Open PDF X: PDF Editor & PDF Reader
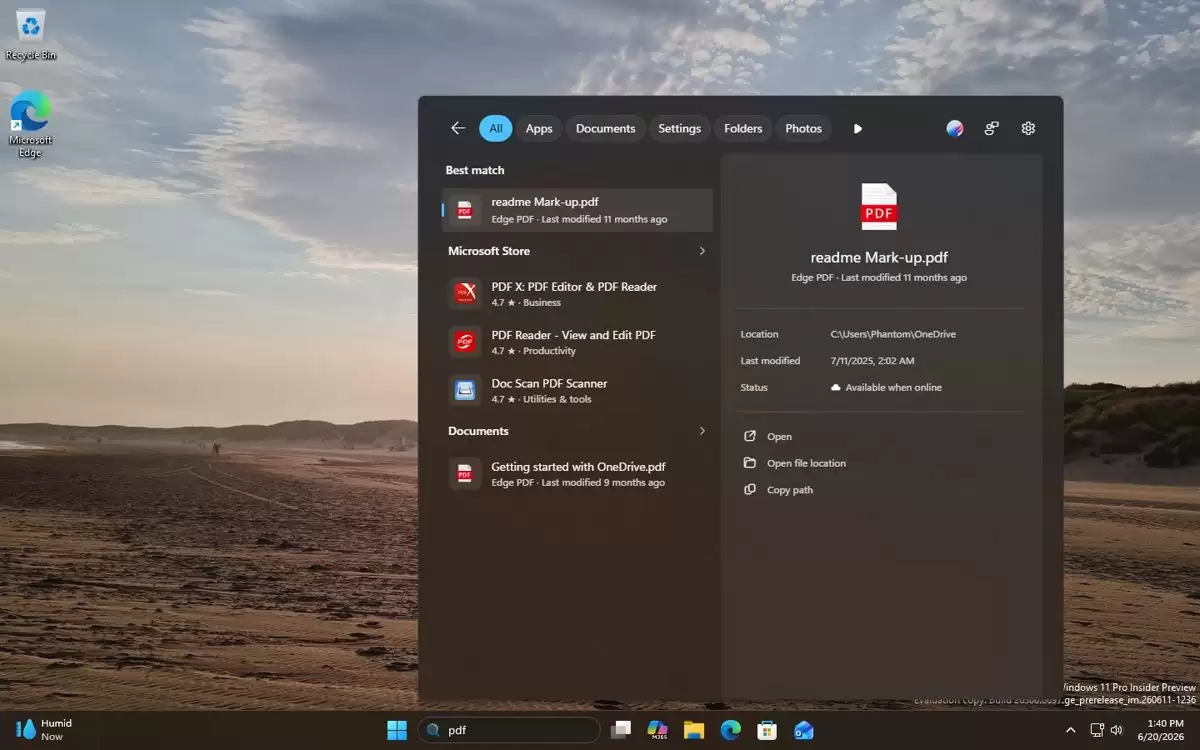The height and width of the screenshot is (750, 1200). pyautogui.click(x=577, y=294)
